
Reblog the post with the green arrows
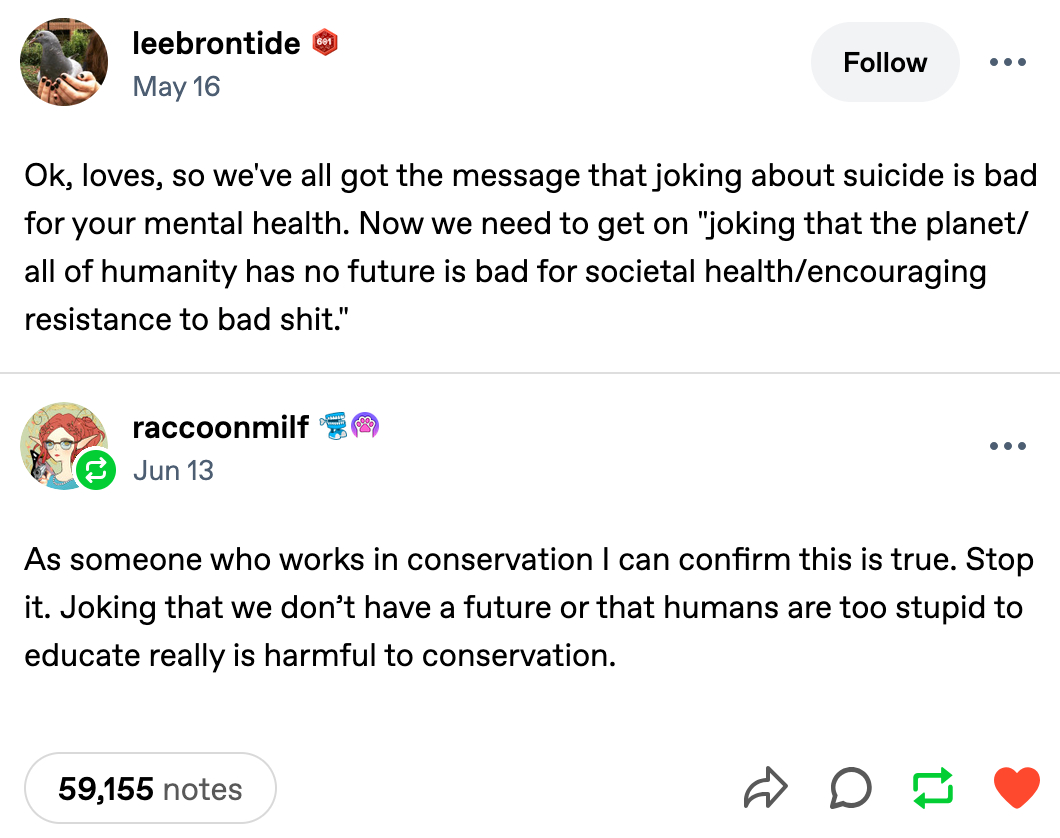(933, 789)
